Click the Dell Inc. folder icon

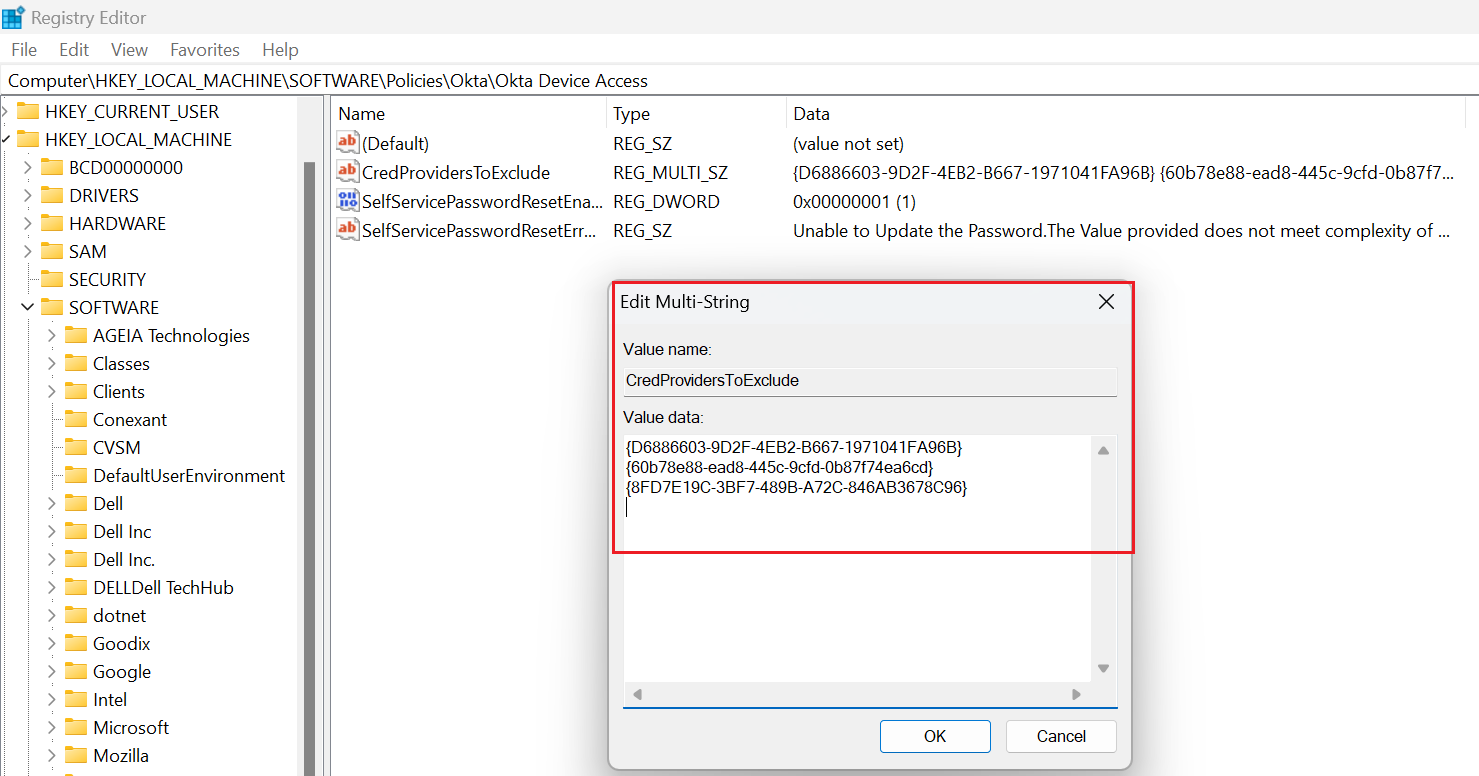pos(76,560)
